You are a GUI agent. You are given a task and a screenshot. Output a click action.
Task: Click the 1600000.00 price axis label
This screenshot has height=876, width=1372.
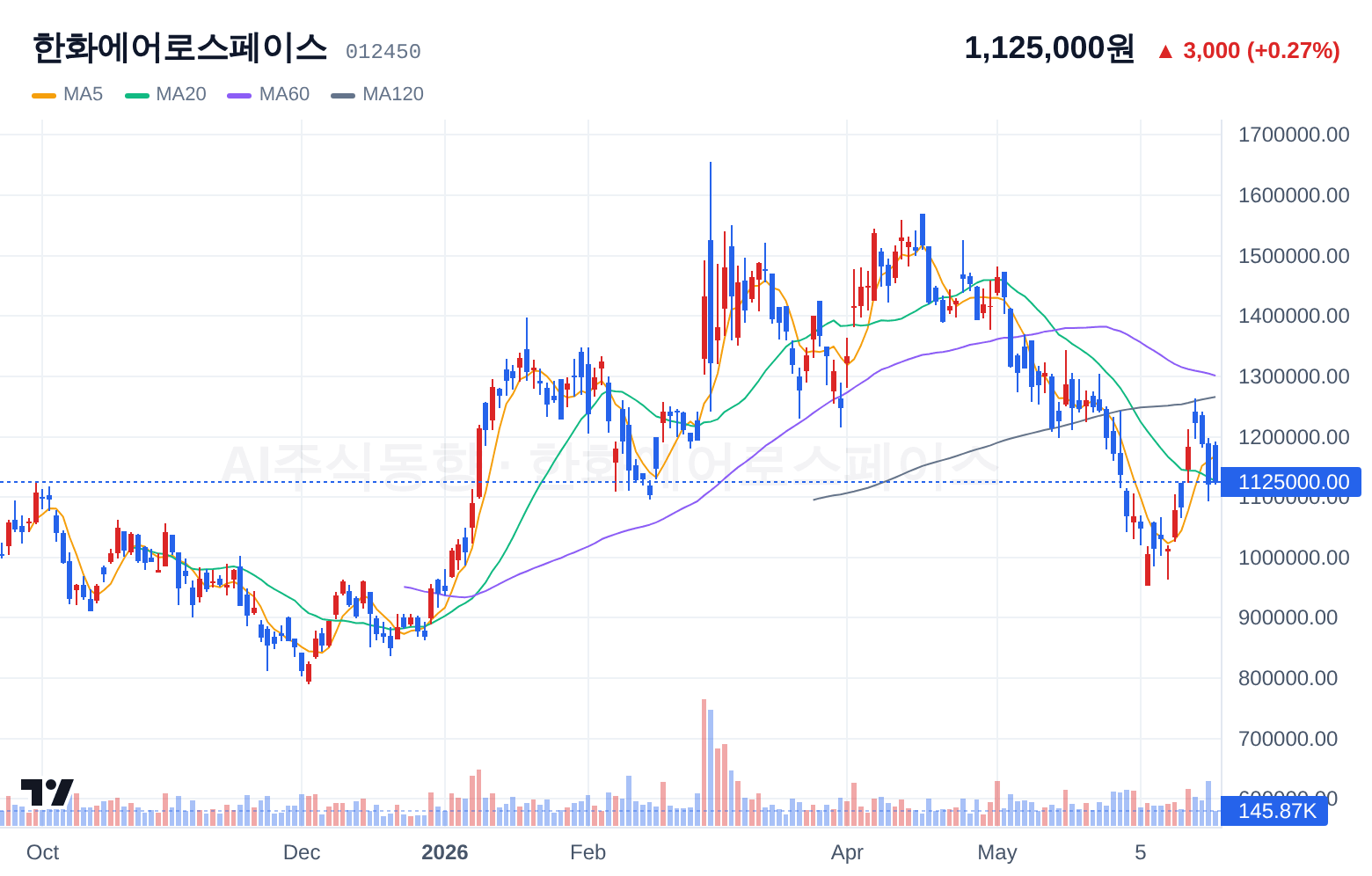1294,195
